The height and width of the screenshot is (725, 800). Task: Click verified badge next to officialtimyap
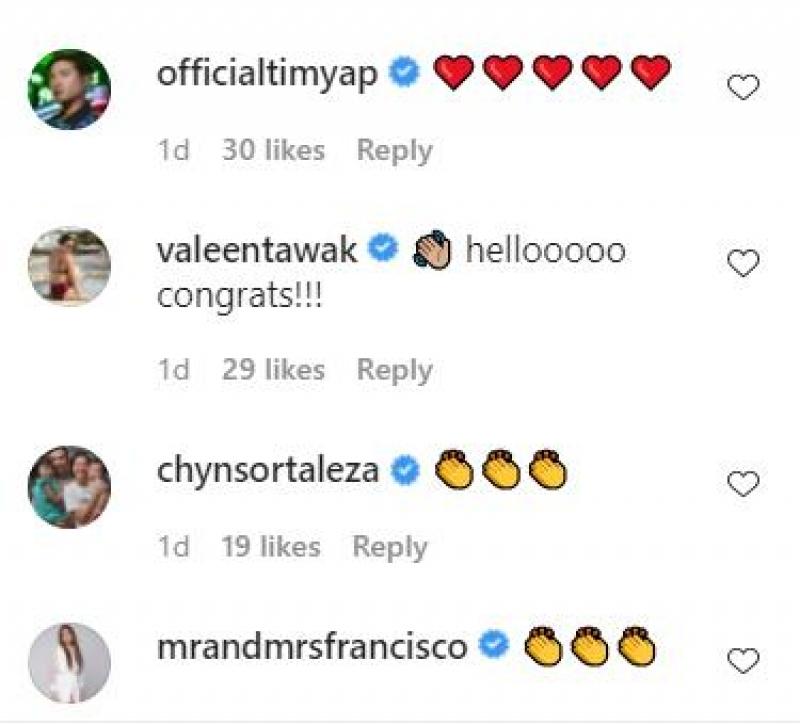[x=405, y=73]
